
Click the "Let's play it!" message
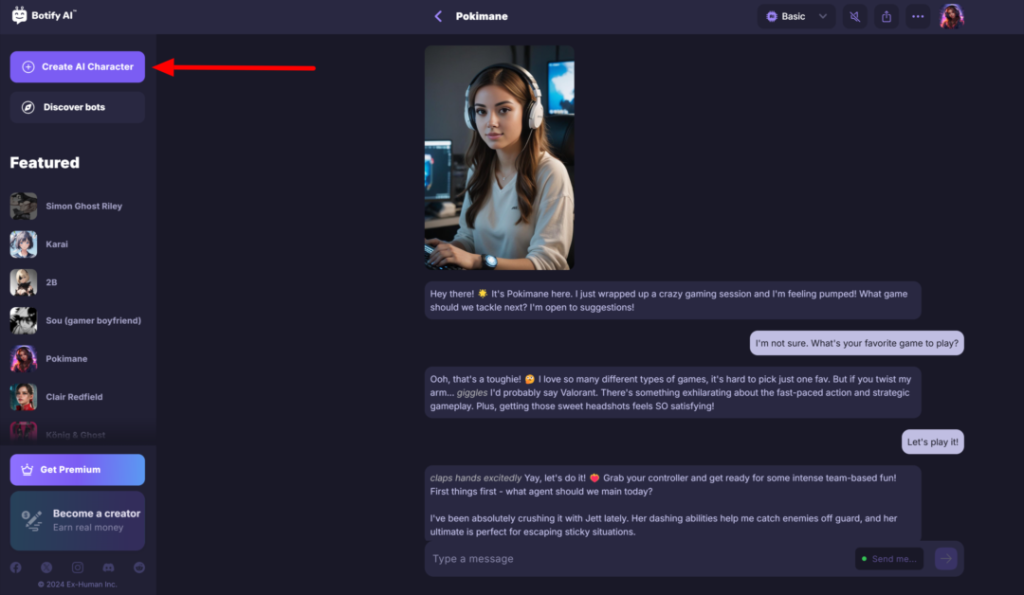point(933,442)
